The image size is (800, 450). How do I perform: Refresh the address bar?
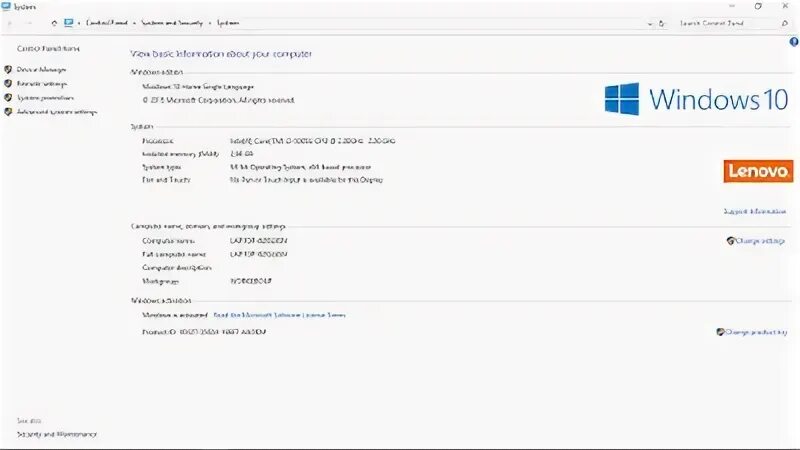(662, 23)
